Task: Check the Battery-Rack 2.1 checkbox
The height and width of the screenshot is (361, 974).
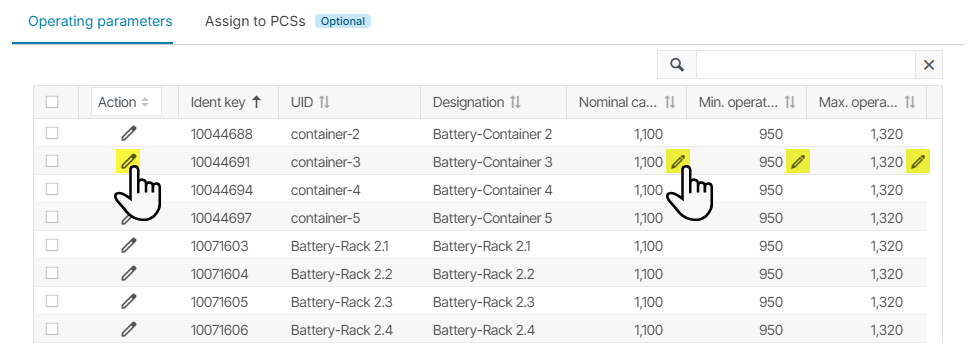Action: coord(52,245)
